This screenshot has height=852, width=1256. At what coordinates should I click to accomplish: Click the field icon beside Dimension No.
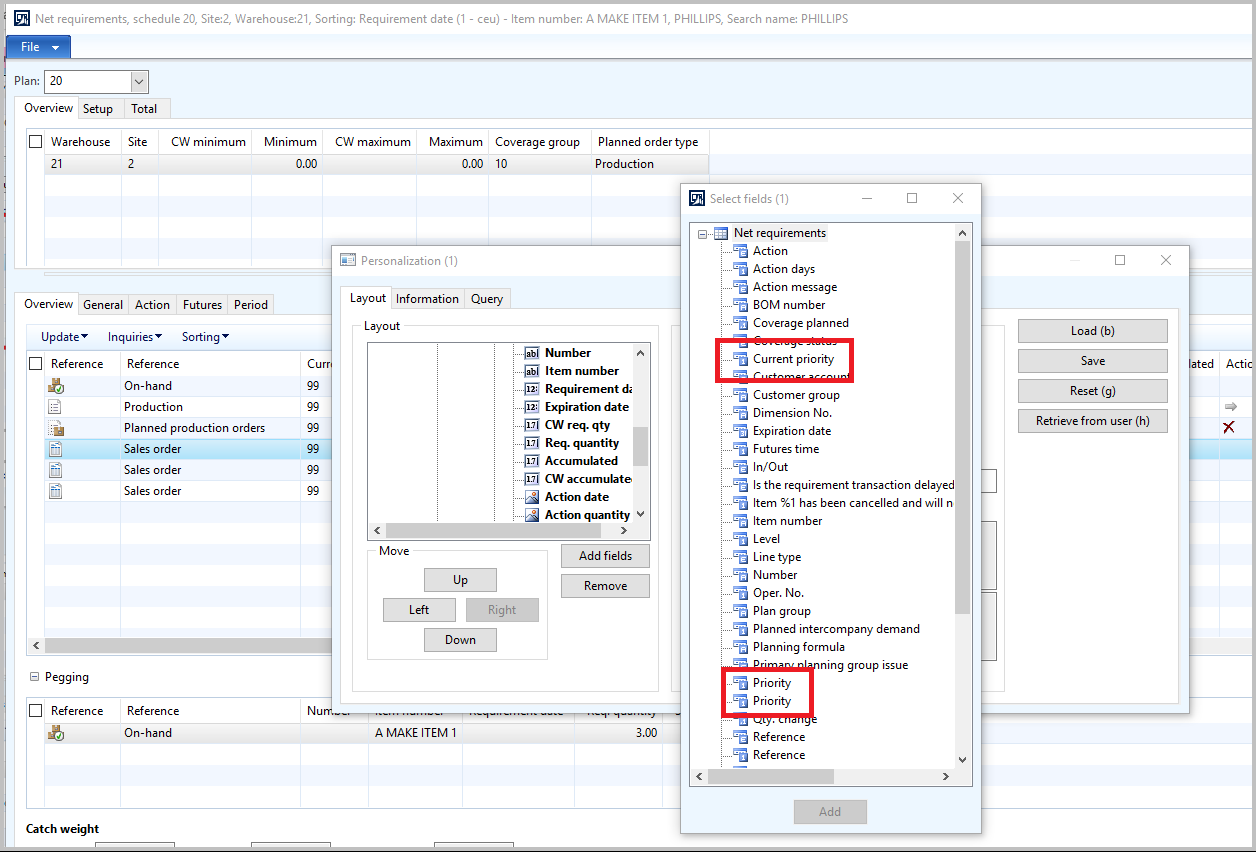click(741, 413)
